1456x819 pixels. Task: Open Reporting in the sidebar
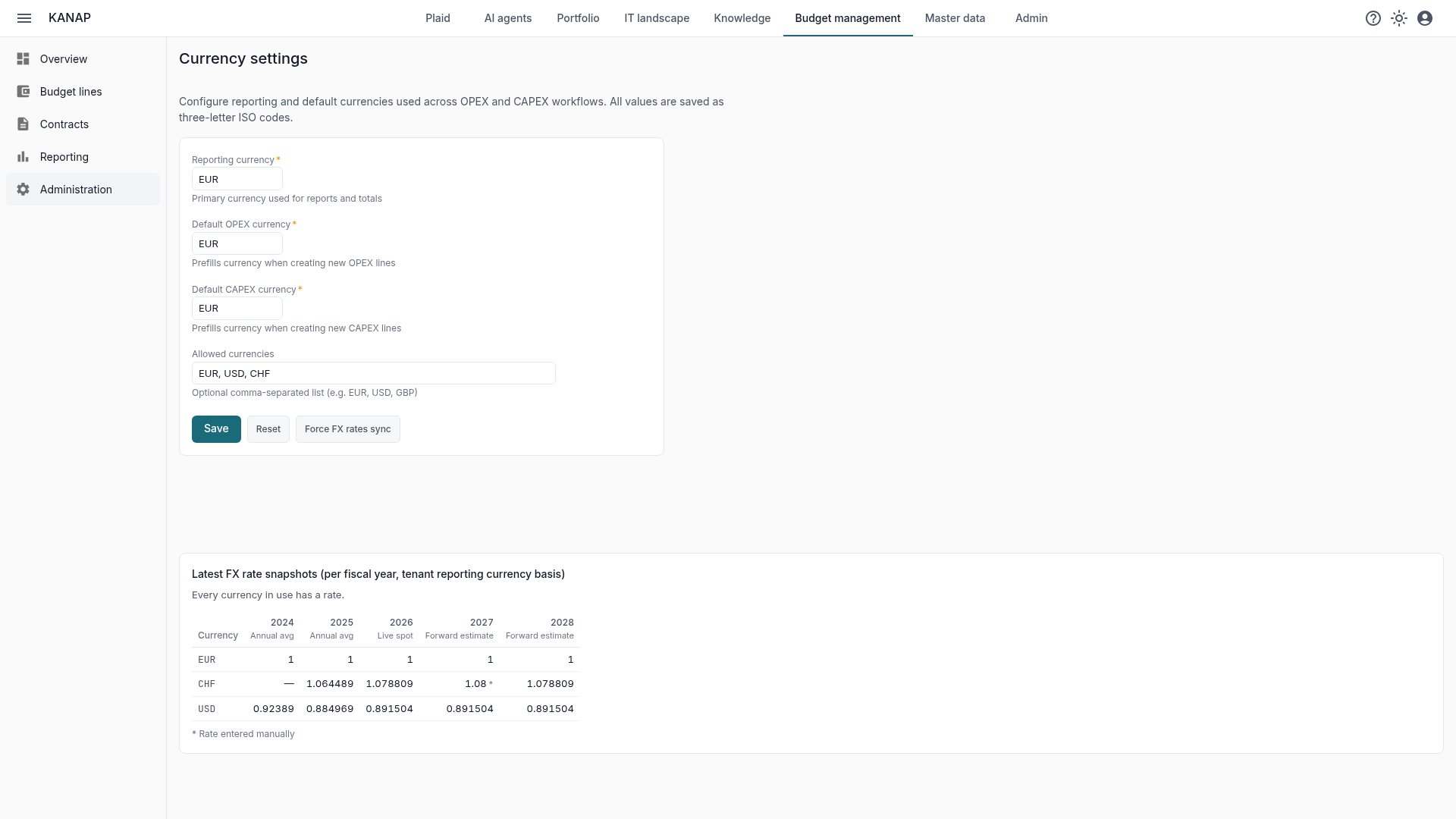pyautogui.click(x=83, y=157)
